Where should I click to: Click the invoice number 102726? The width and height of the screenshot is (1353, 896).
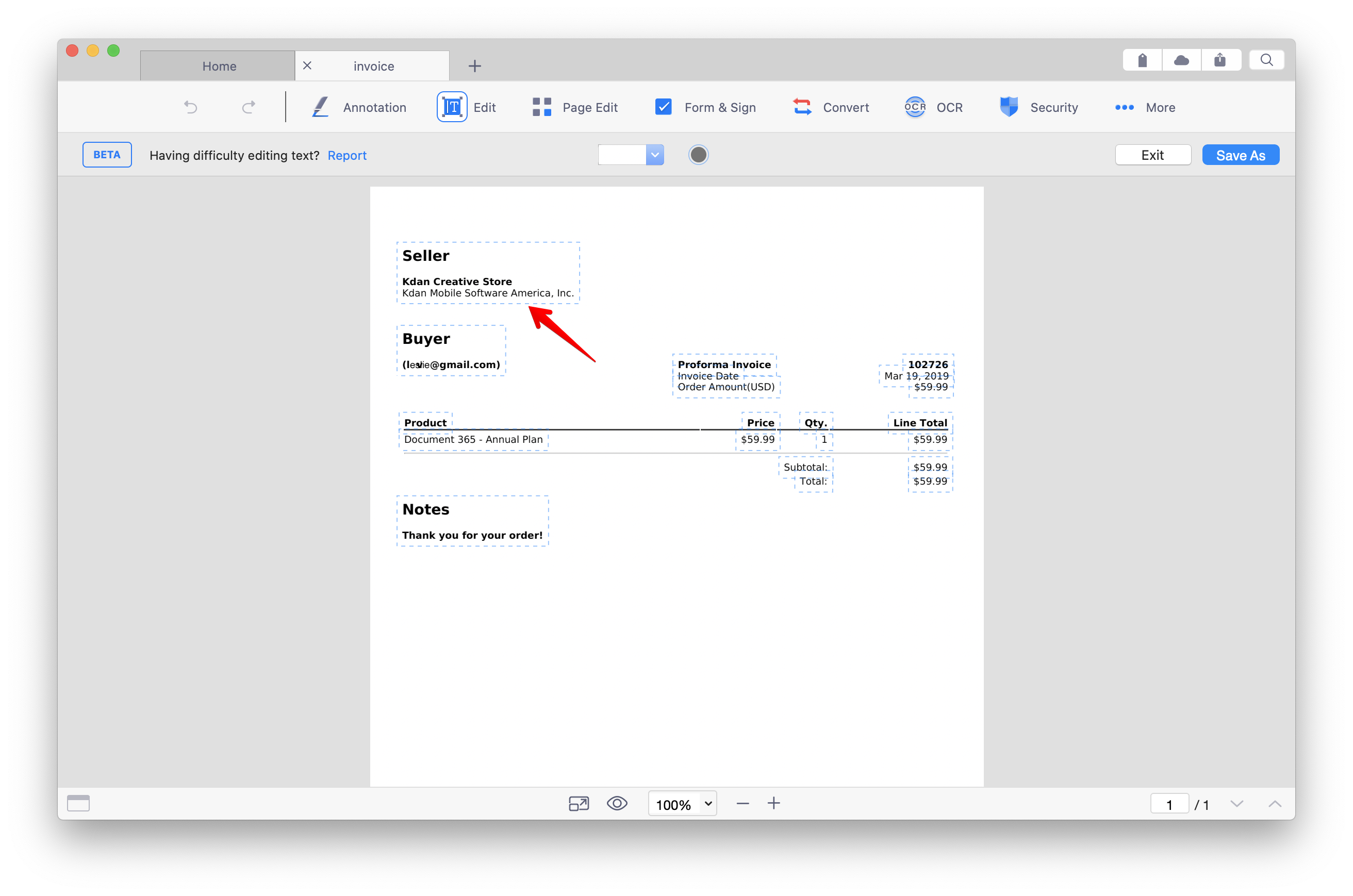(x=927, y=364)
